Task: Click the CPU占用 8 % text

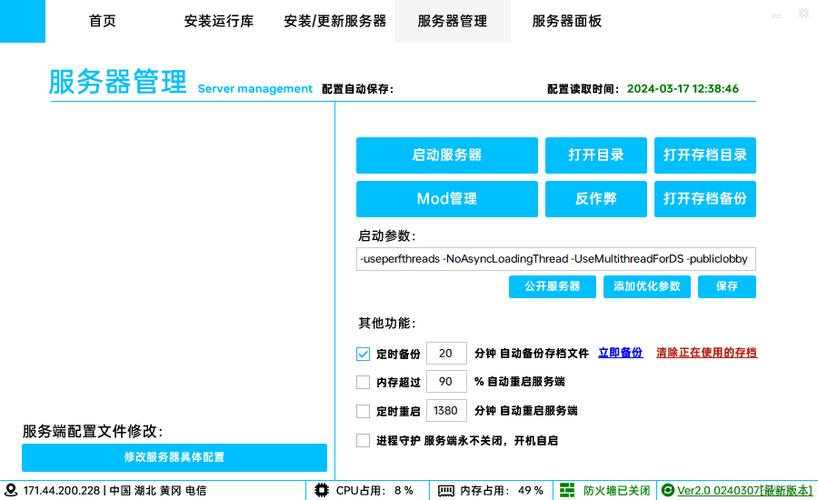Action: coord(375,491)
